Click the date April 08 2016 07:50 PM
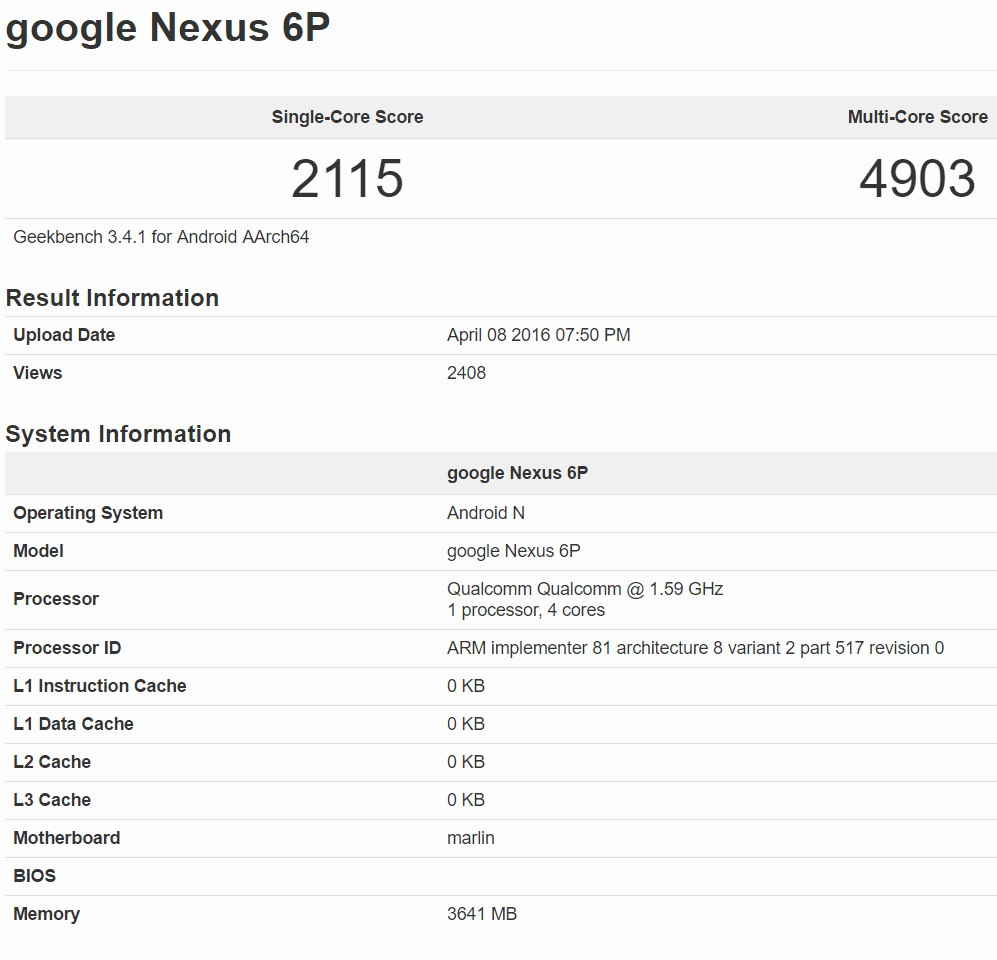 tap(539, 335)
